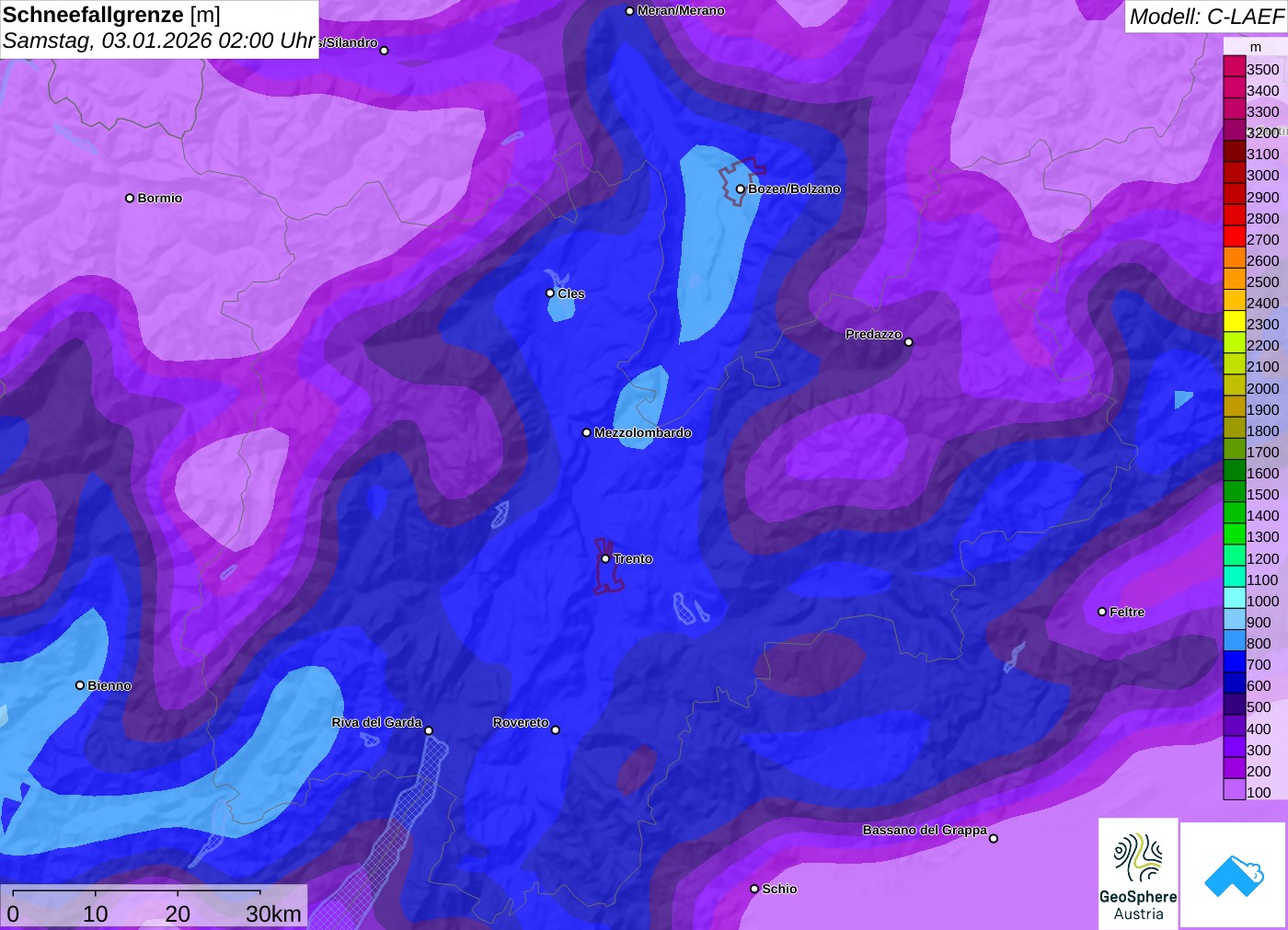
Task: Click the Cles location marker
Action: point(550,293)
